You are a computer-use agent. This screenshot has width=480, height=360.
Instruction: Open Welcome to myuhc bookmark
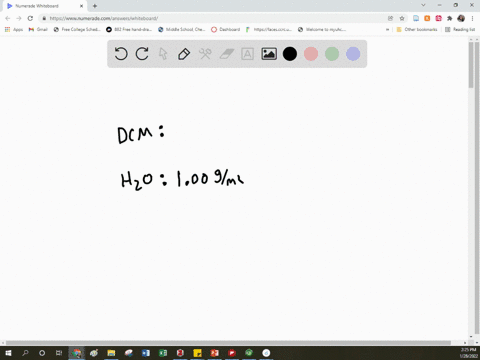(x=322, y=29)
